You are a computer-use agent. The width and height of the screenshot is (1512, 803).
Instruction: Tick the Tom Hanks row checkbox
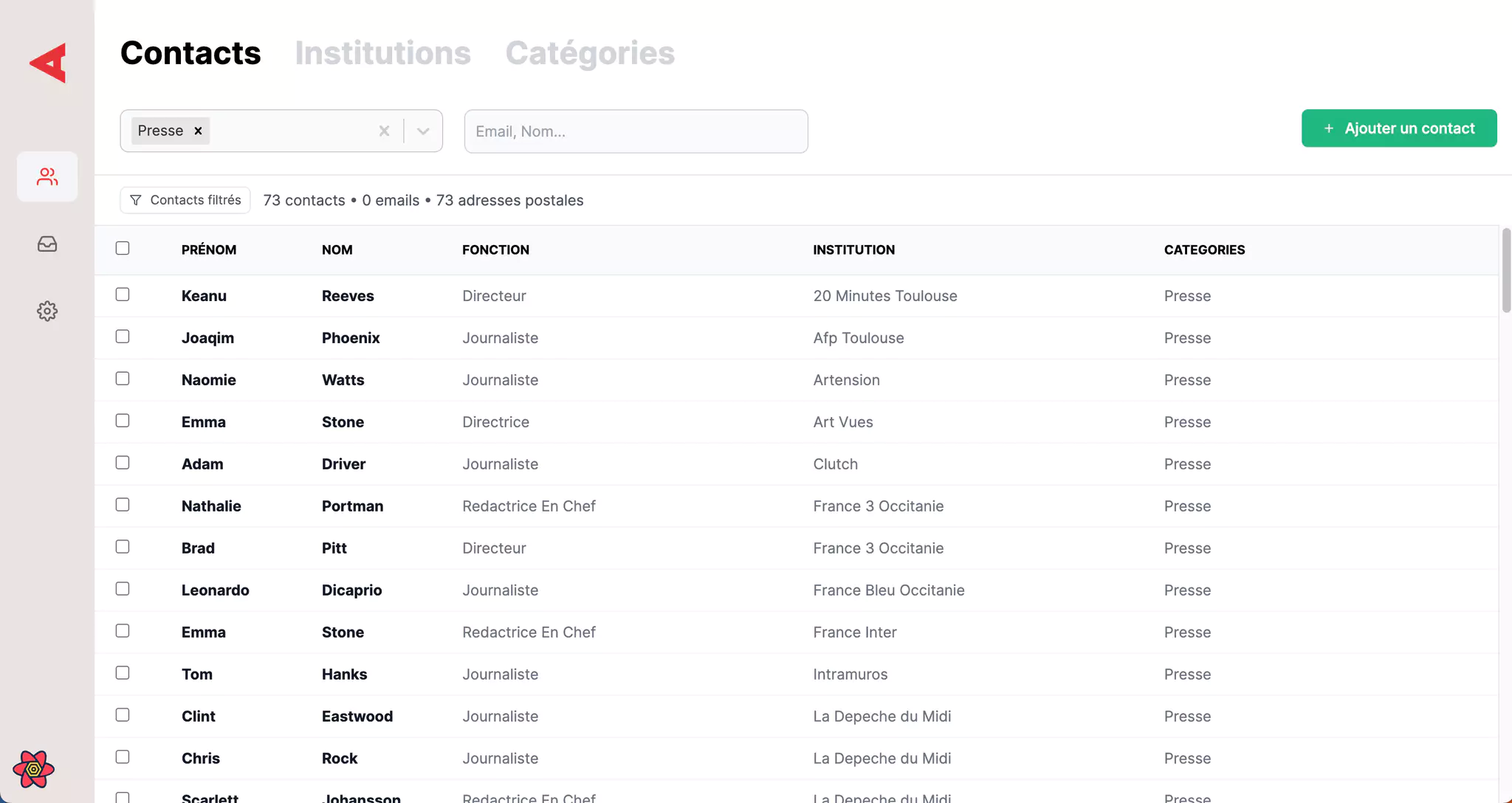pos(123,673)
